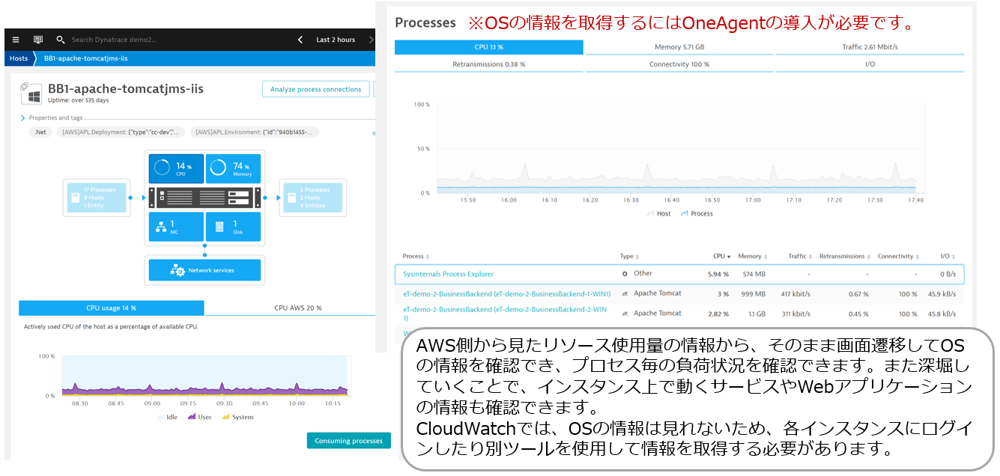The image size is (1000, 476).
Task: Open the Network services tile
Action: 204,270
